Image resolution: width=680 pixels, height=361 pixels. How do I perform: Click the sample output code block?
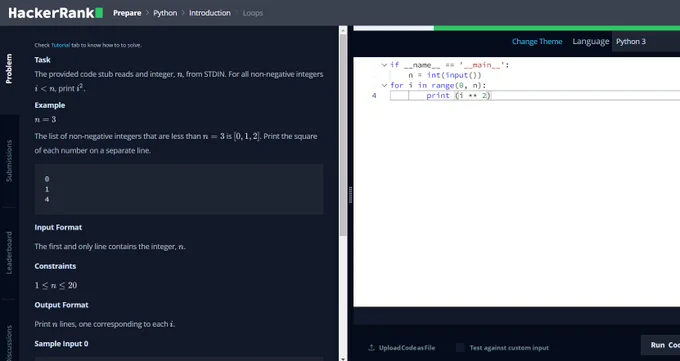[179, 189]
